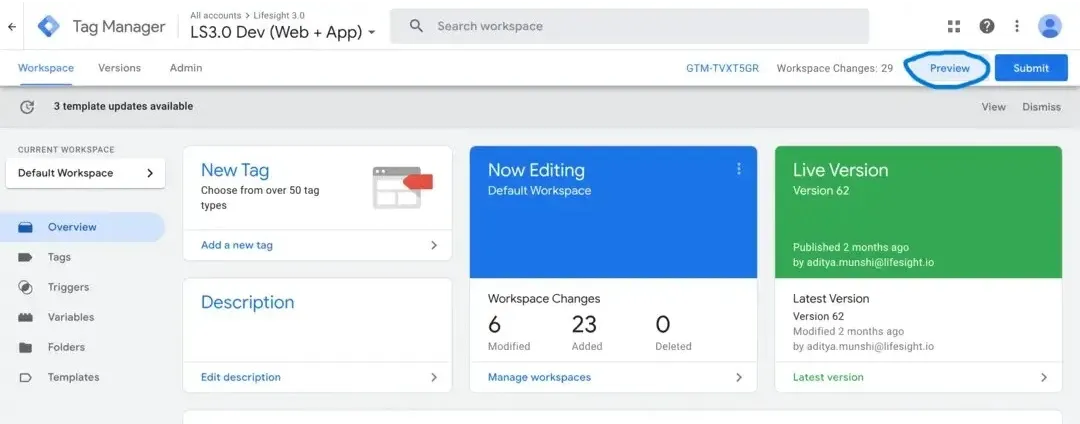Click into the Search workspace field
The width and height of the screenshot is (1080, 424).
pos(630,26)
